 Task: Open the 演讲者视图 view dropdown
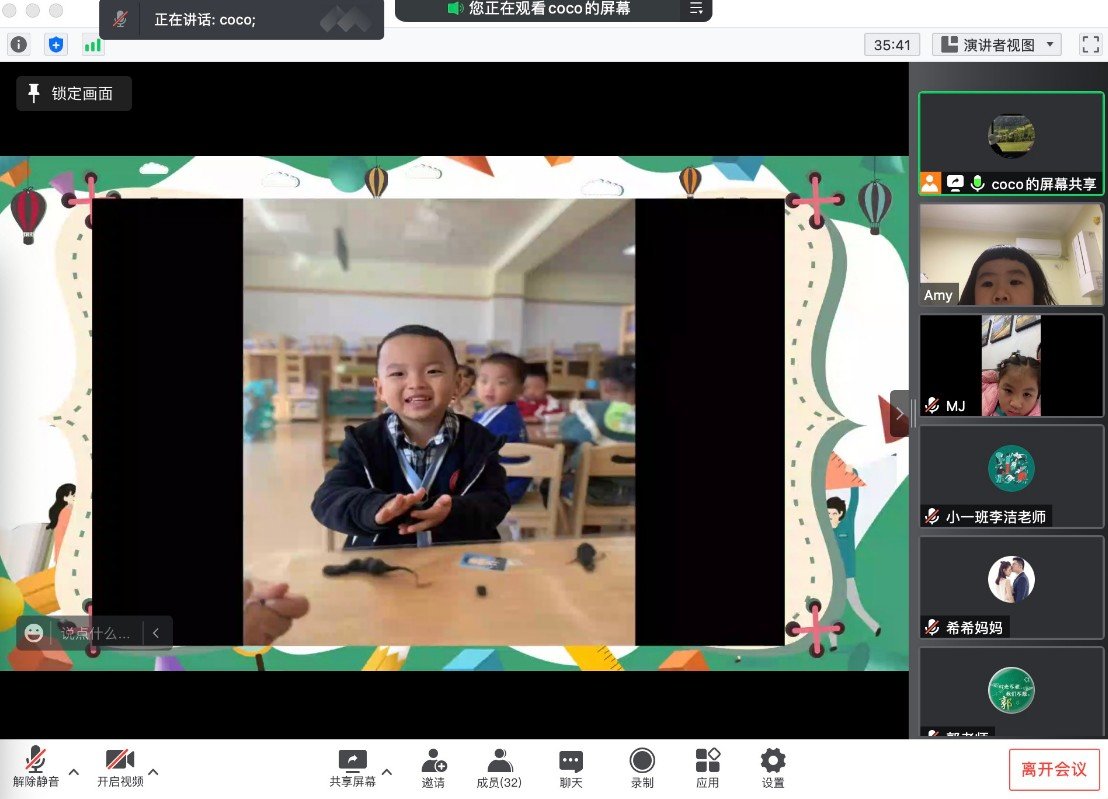(x=997, y=45)
